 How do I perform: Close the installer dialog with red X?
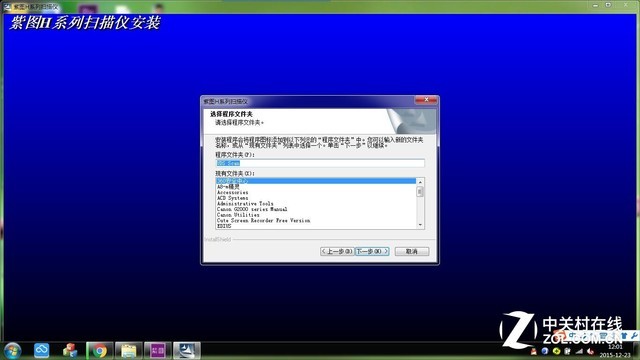click(x=426, y=100)
